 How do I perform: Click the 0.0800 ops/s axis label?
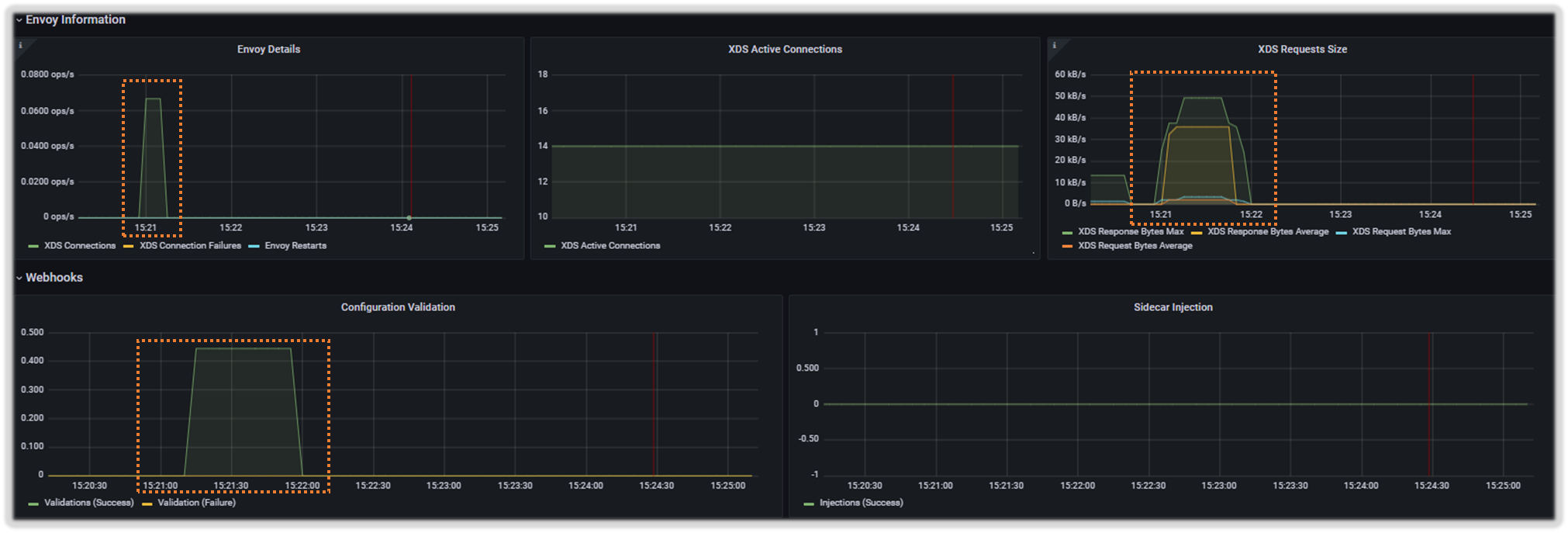pos(47,74)
